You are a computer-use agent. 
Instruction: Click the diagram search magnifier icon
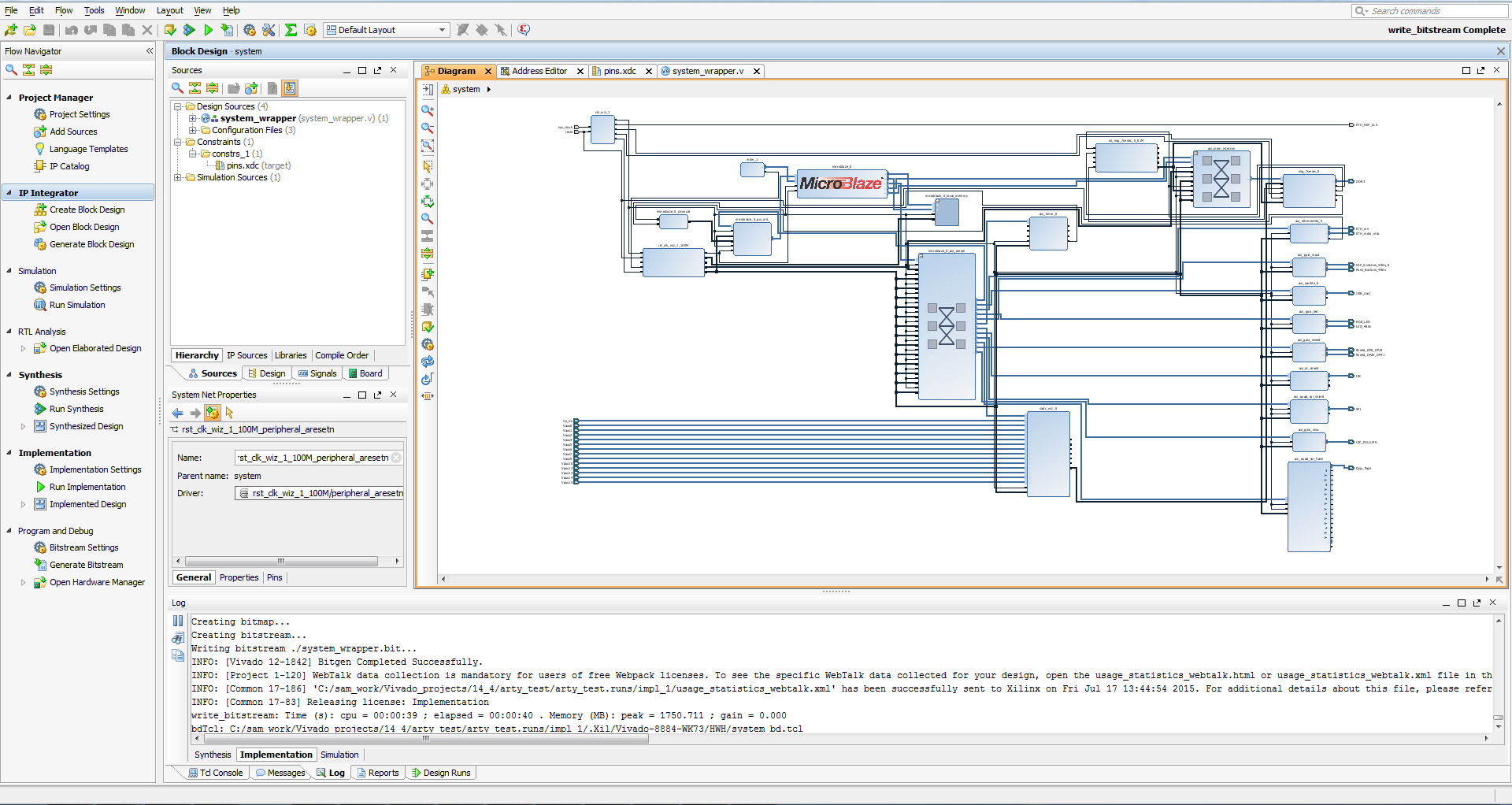pyautogui.click(x=428, y=219)
